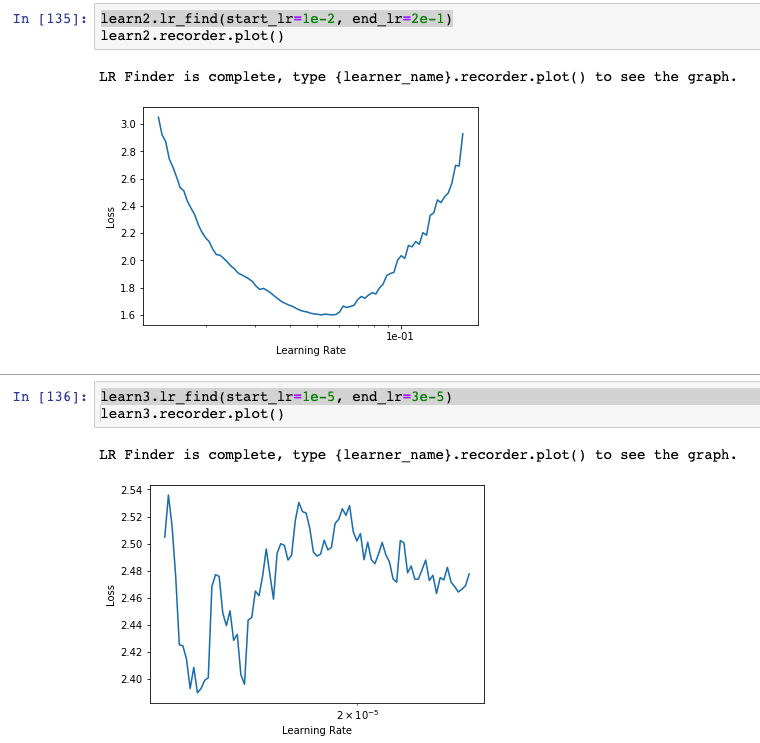Screen dimensions: 760x743
Task: Select the first LR Finder complete output text
Action: tap(417, 77)
